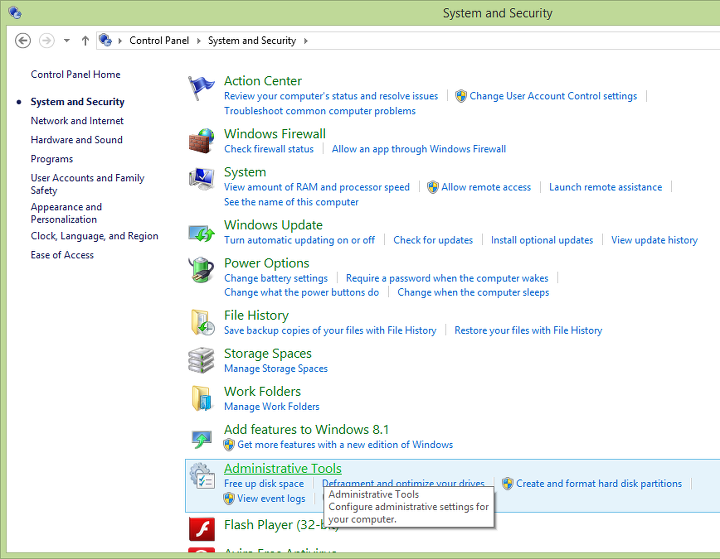The image size is (720, 559).
Task: Open the Windows Firewall heading link
Action: pos(275,134)
